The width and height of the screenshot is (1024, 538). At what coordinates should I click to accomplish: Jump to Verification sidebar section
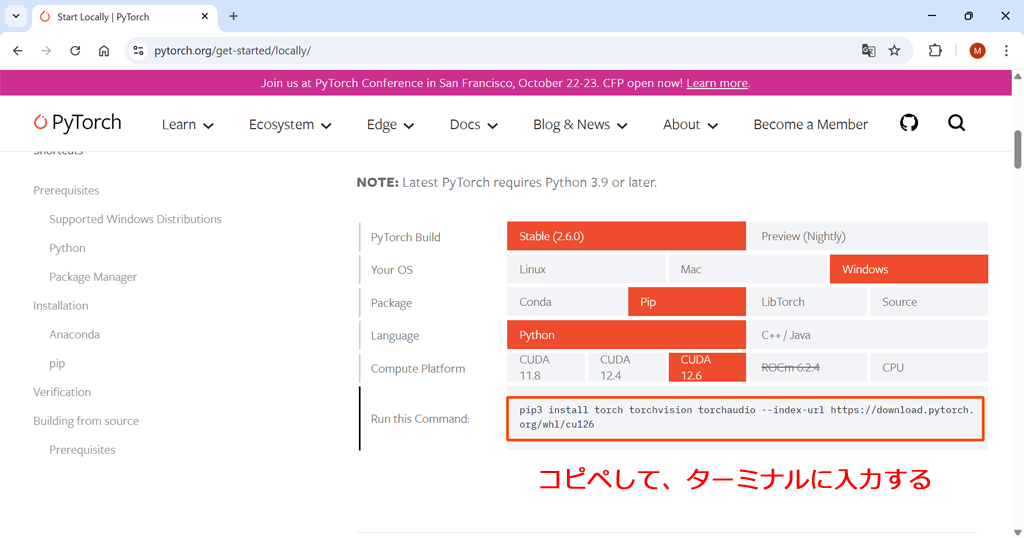[x=62, y=392]
